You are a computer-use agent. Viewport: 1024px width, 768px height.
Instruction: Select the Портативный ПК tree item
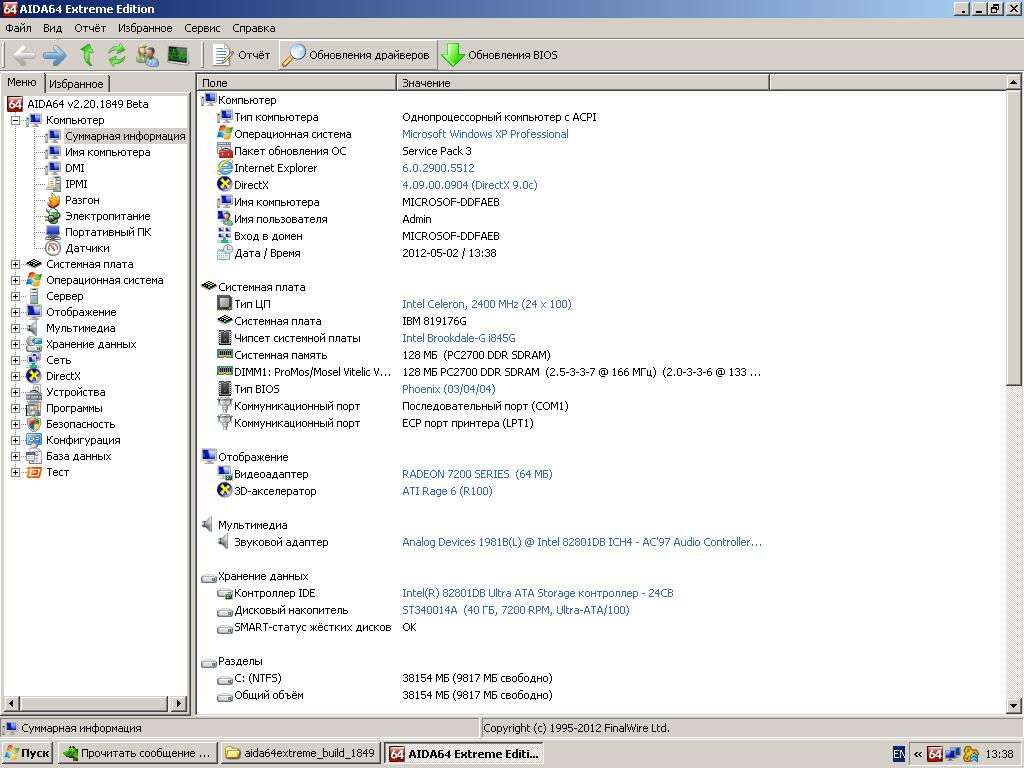tap(108, 232)
